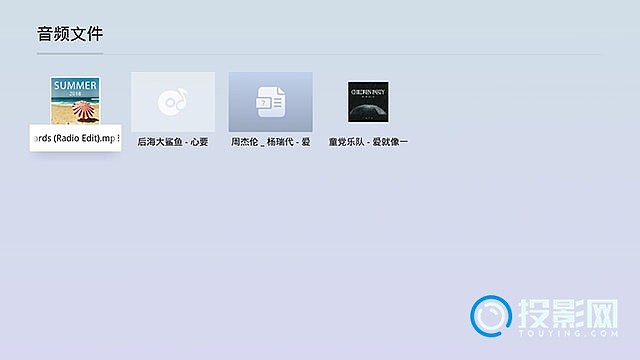Image resolution: width=640 pixels, height=360 pixels.
Task: Select the 周杰伦 _ 杨瑞代 - 爱 label
Action: pyautogui.click(x=271, y=142)
